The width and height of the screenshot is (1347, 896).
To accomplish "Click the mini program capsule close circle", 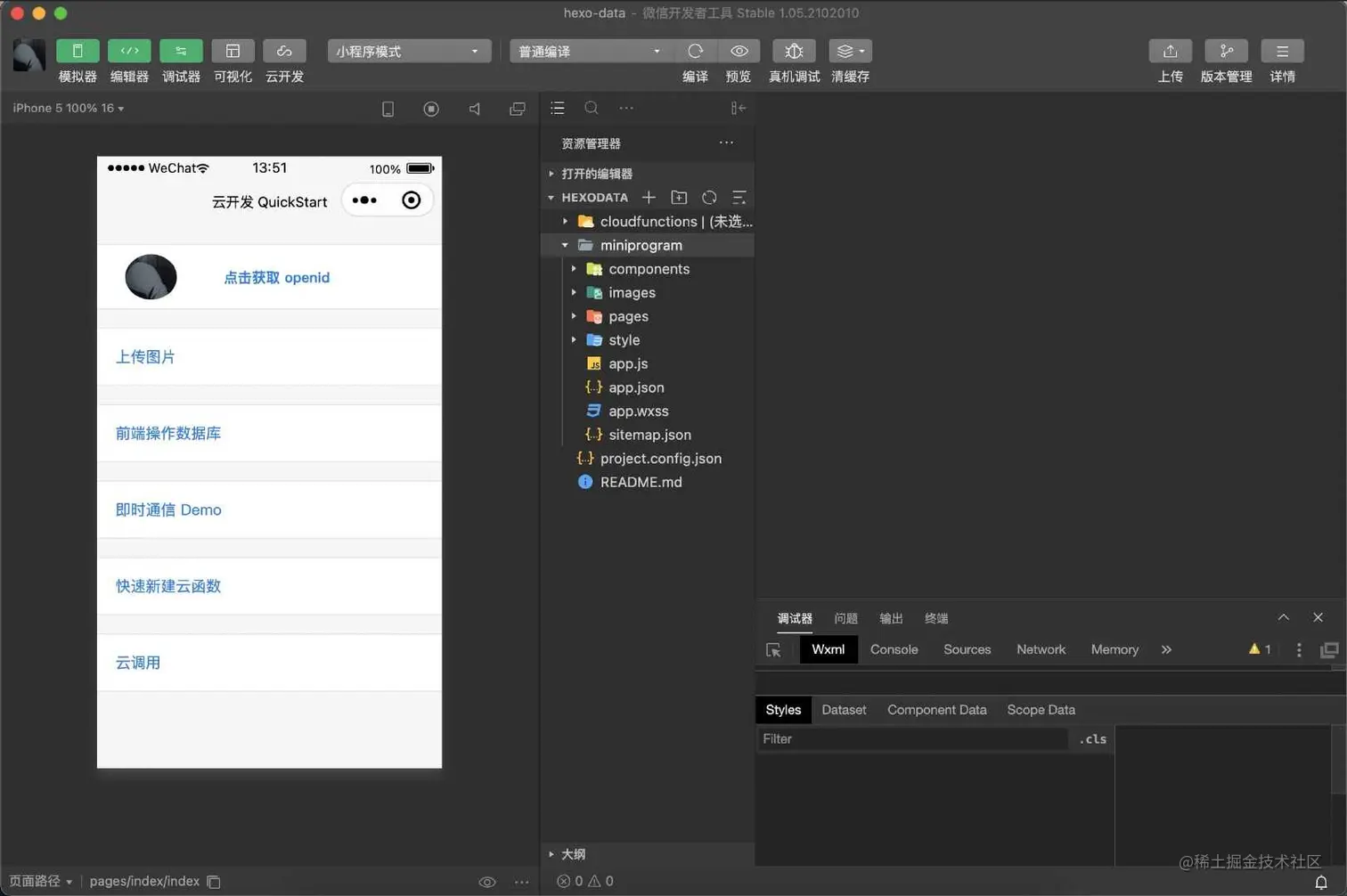I will click(411, 200).
